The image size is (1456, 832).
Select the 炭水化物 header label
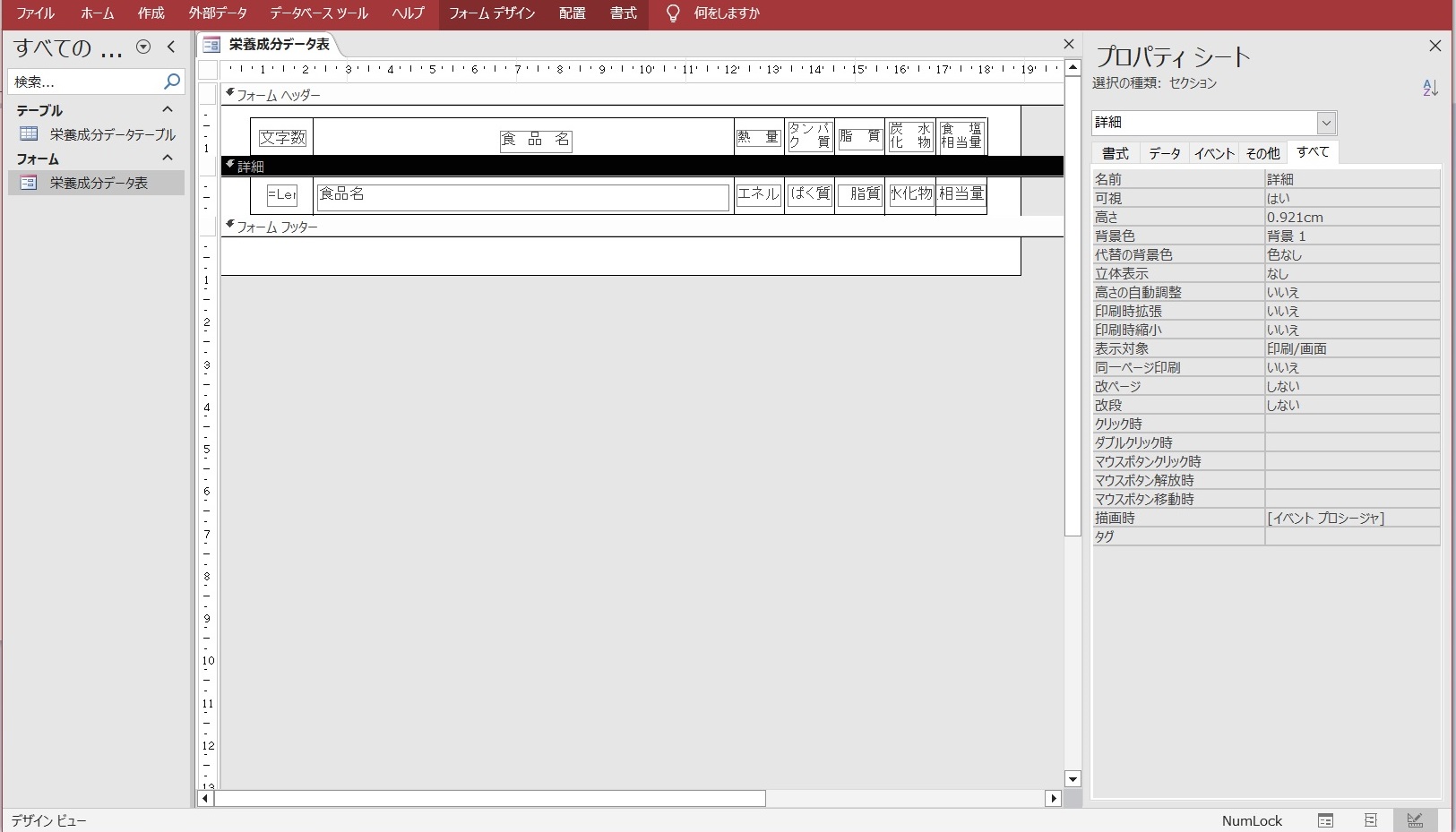tap(910, 136)
